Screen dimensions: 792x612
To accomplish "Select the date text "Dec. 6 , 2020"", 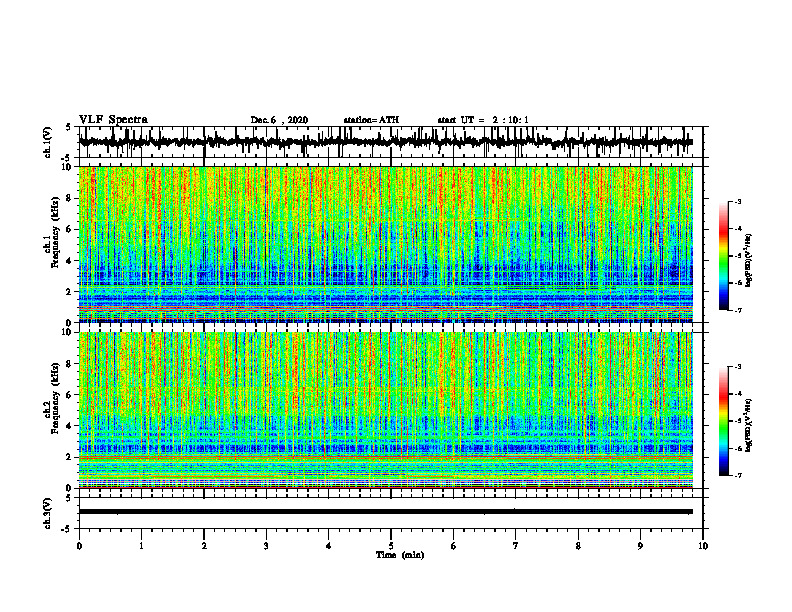I will click(x=279, y=120).
